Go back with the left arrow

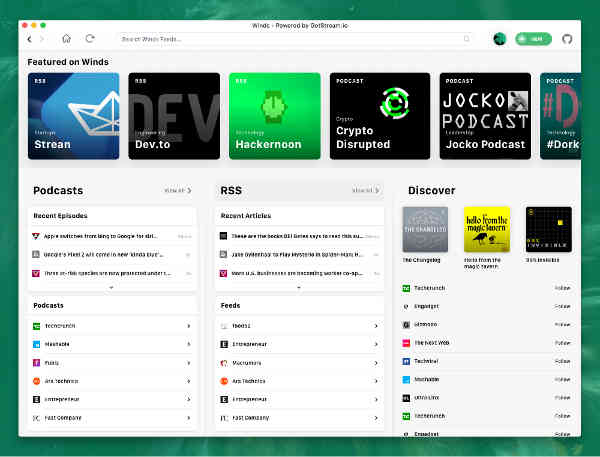[29, 39]
